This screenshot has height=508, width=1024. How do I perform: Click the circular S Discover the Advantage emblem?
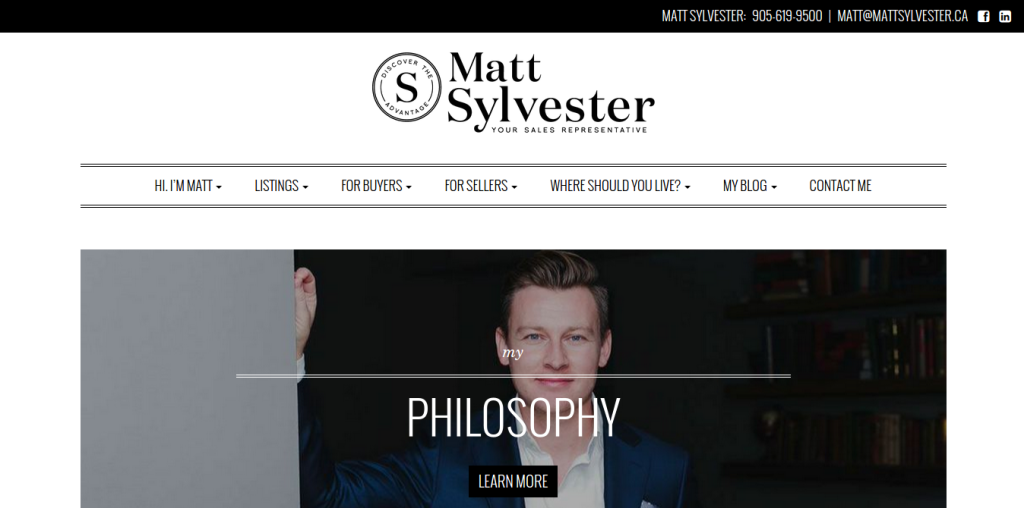click(x=406, y=87)
